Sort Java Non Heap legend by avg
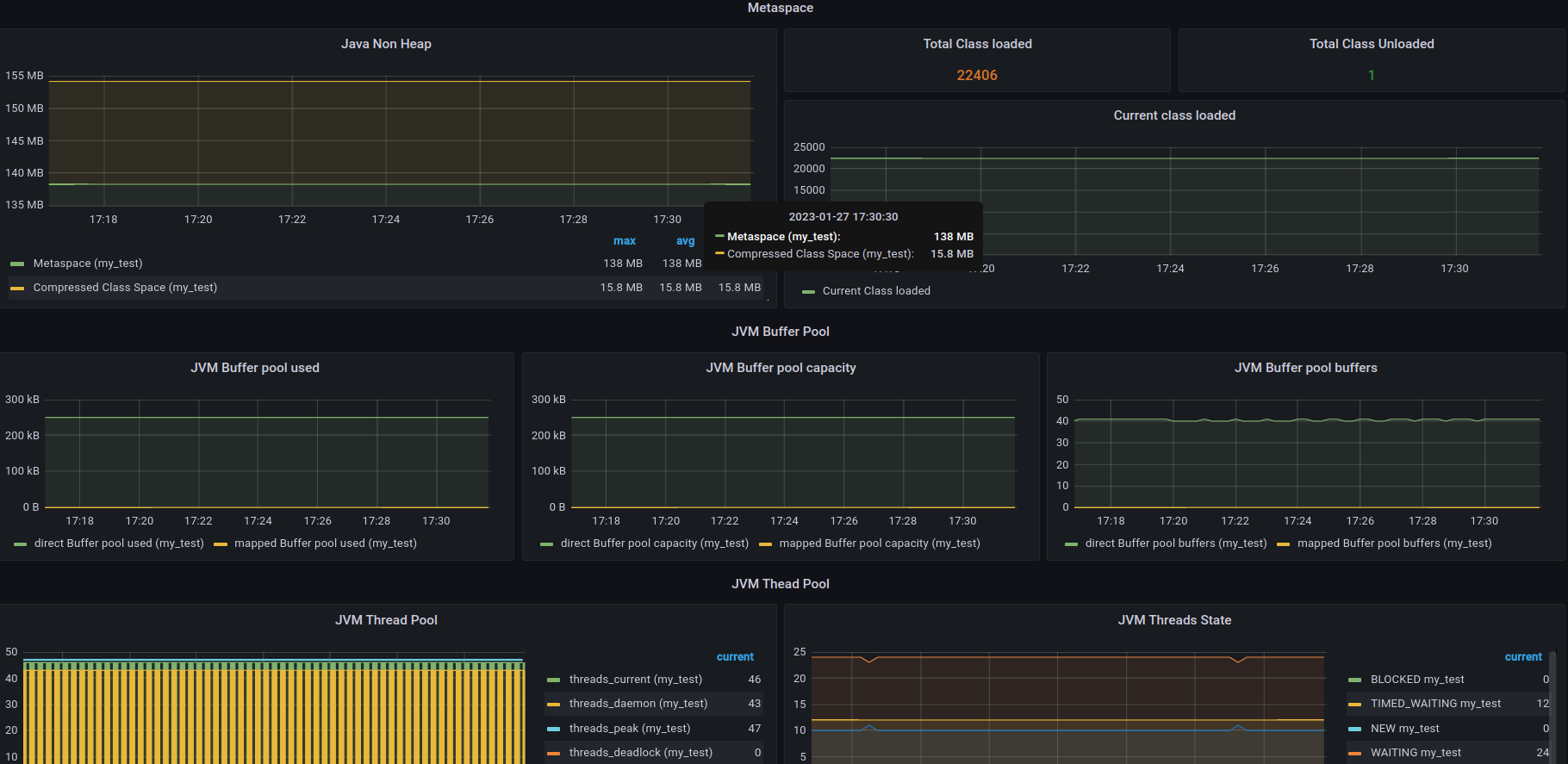 click(x=685, y=241)
